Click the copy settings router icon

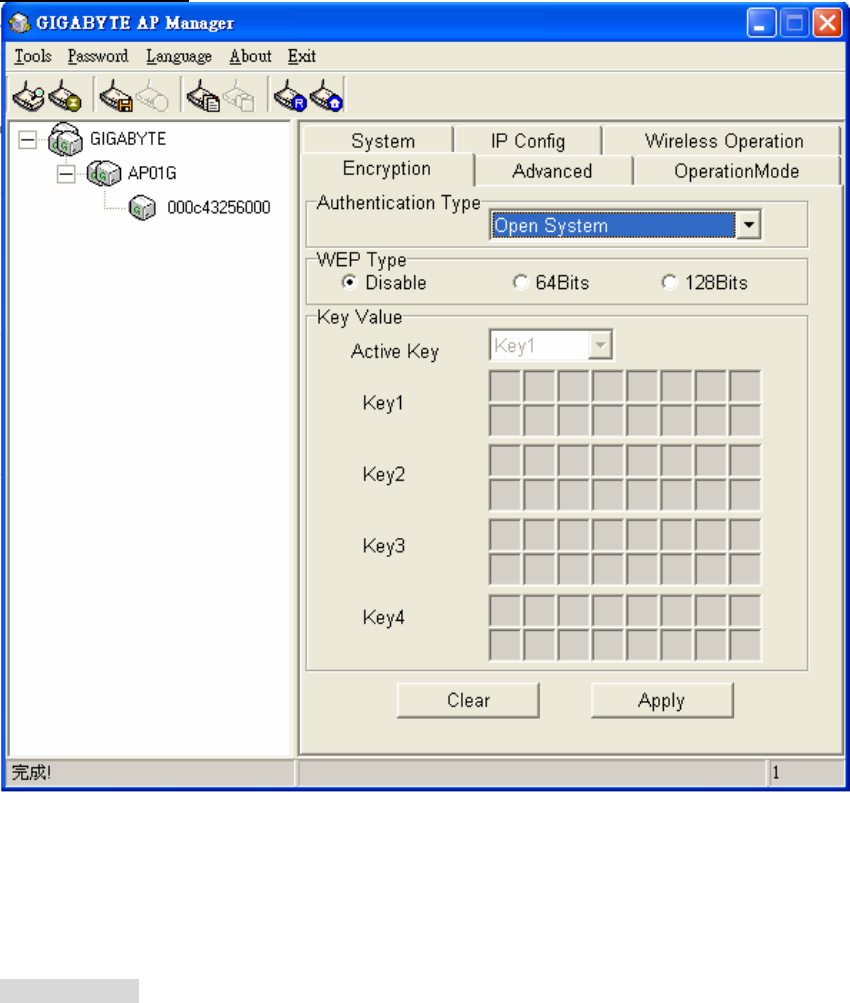pyautogui.click(x=203, y=95)
